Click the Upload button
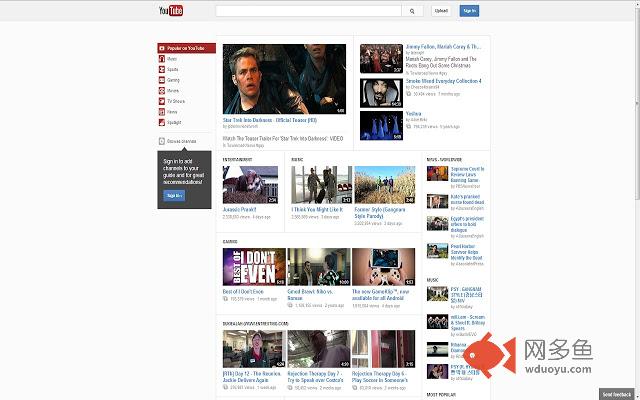Screen dimensions: 640x400 tap(441, 11)
